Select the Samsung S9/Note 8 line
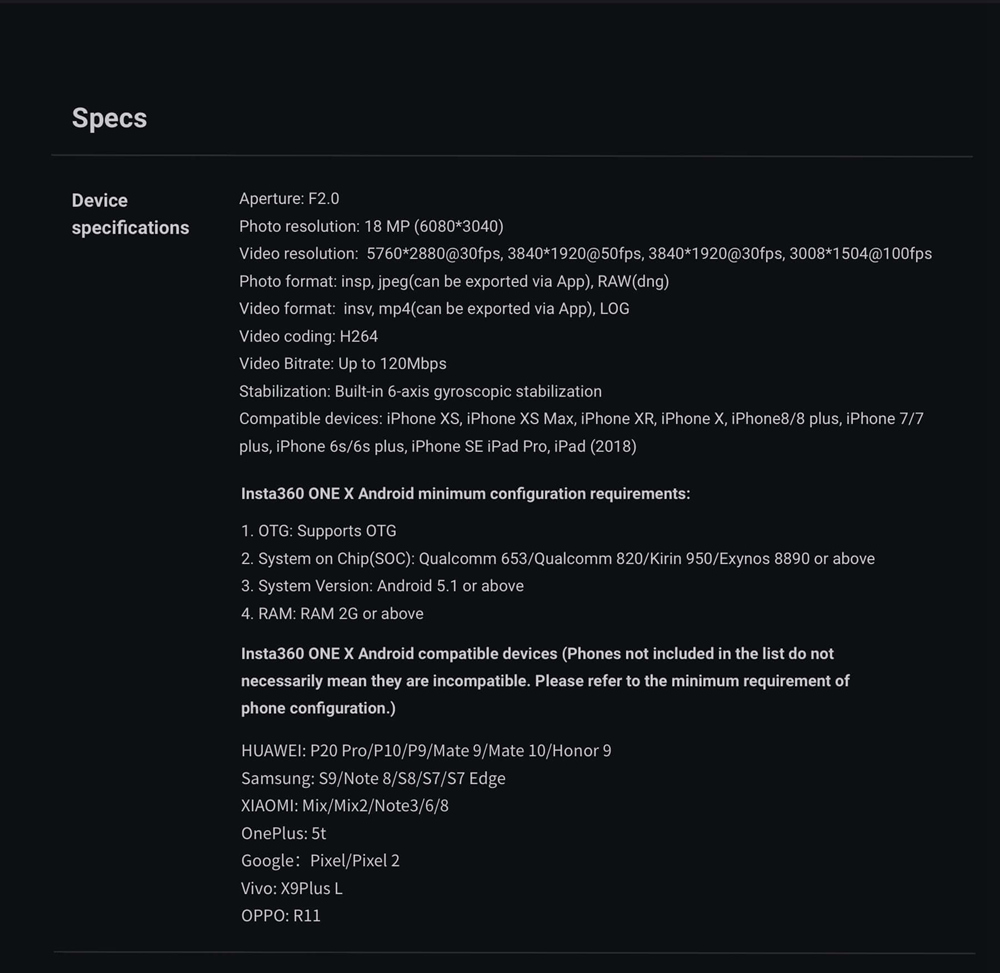 [x=373, y=778]
